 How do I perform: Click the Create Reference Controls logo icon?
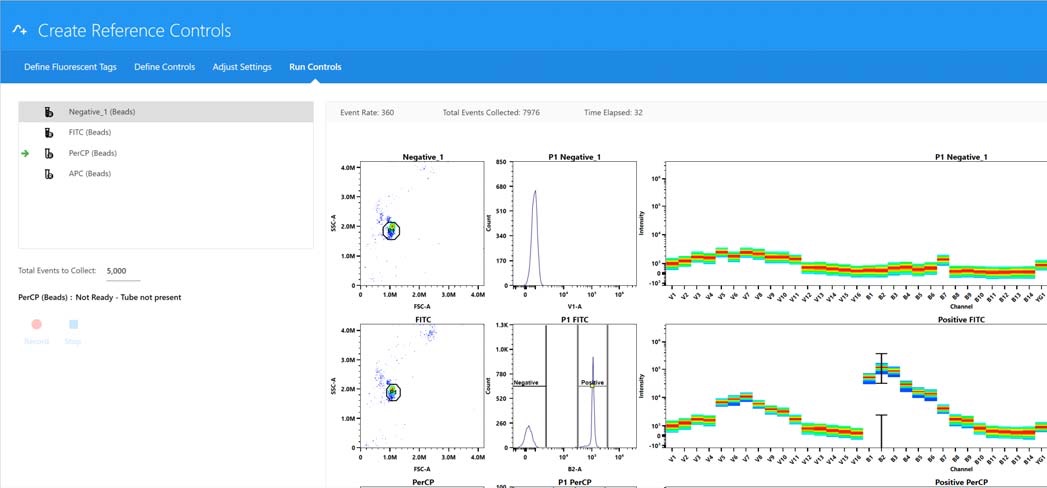click(19, 31)
